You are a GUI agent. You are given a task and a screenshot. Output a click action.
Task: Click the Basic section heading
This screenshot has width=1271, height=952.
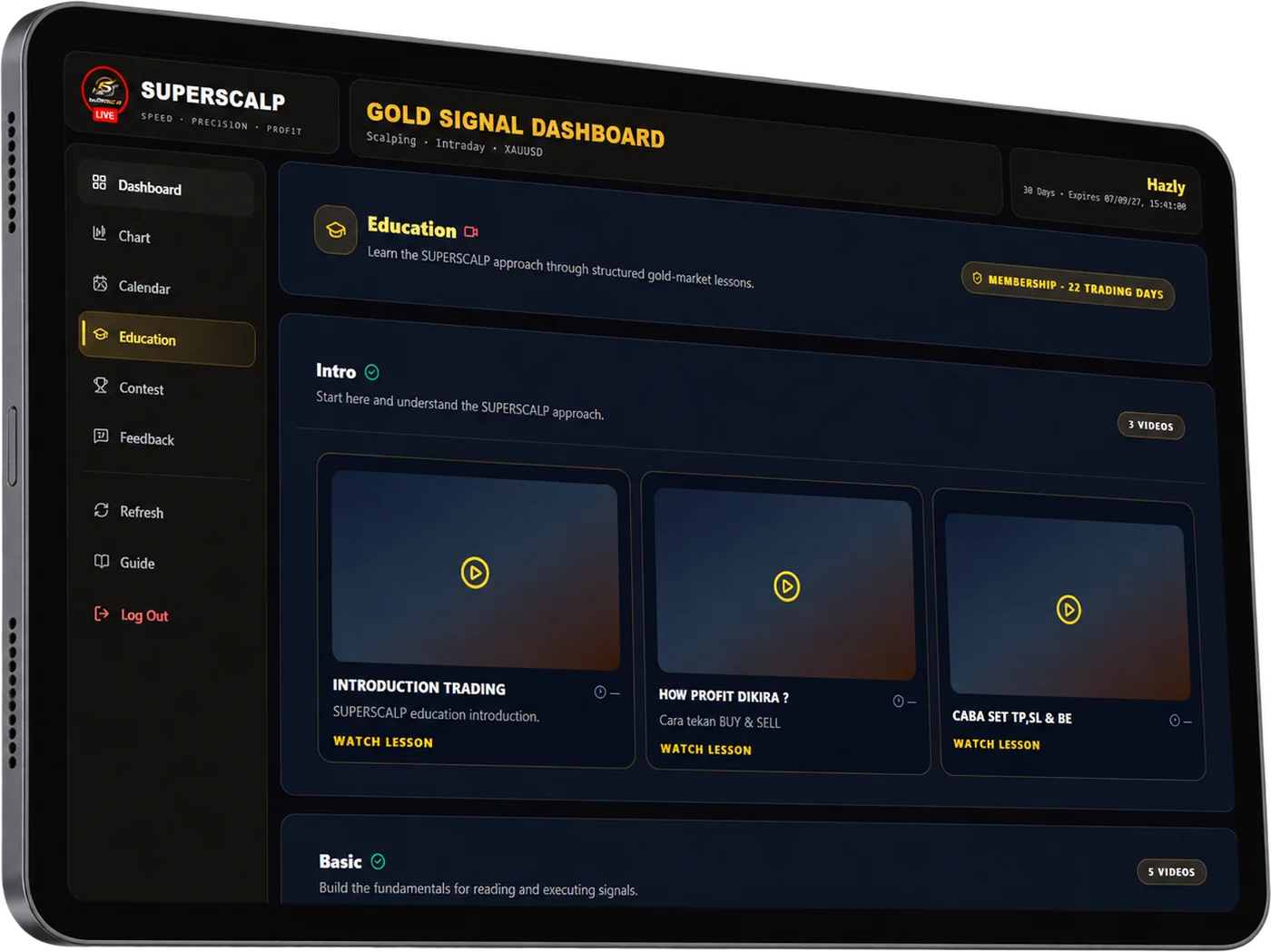(x=340, y=861)
